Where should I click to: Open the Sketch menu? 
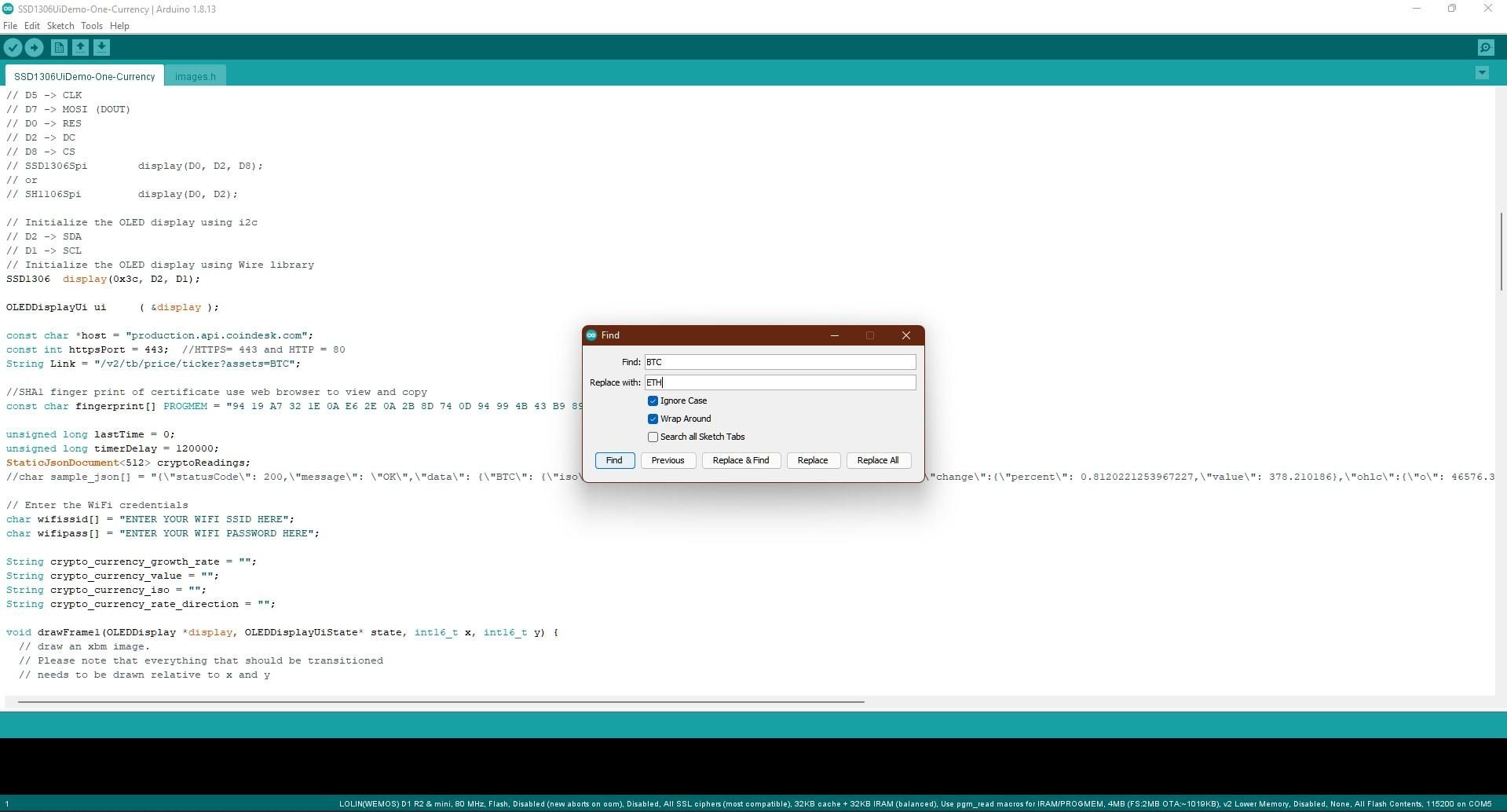[x=60, y=25]
